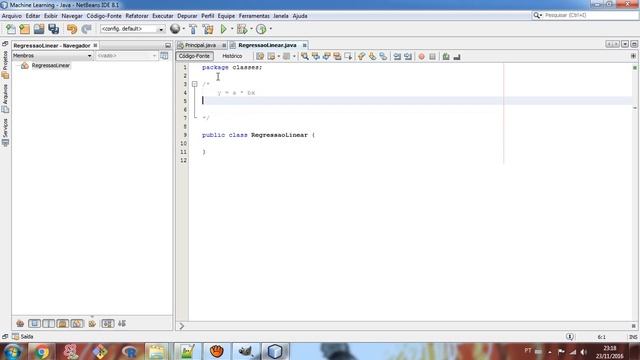Open the Profile Project dropdown arrow

point(270,29)
